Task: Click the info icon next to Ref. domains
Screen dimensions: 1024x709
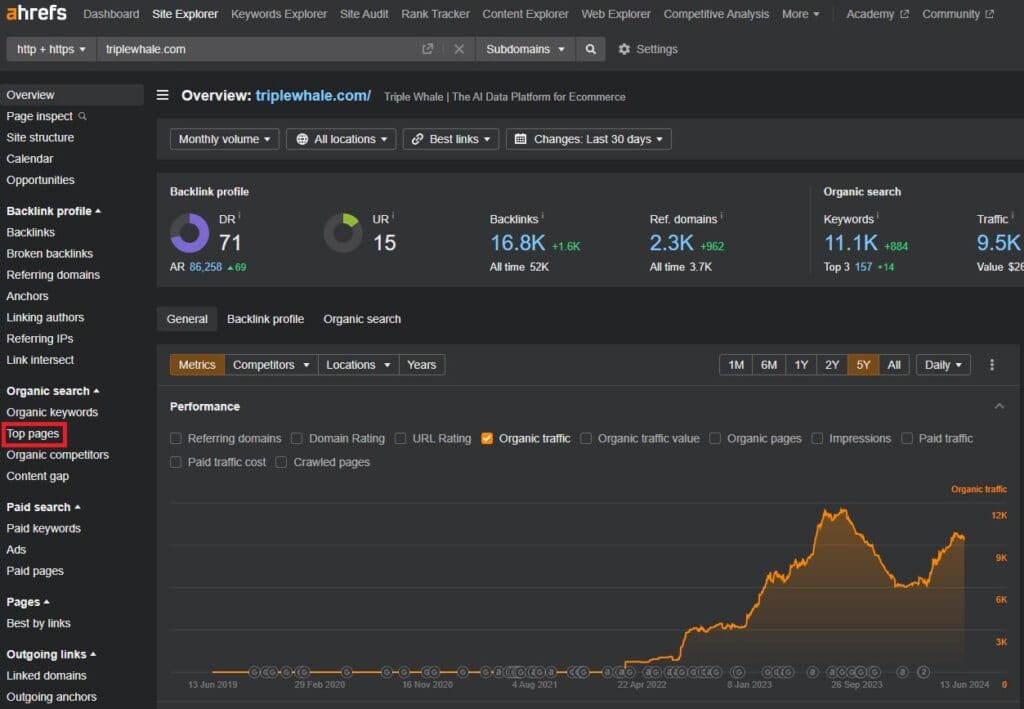Action: click(721, 215)
